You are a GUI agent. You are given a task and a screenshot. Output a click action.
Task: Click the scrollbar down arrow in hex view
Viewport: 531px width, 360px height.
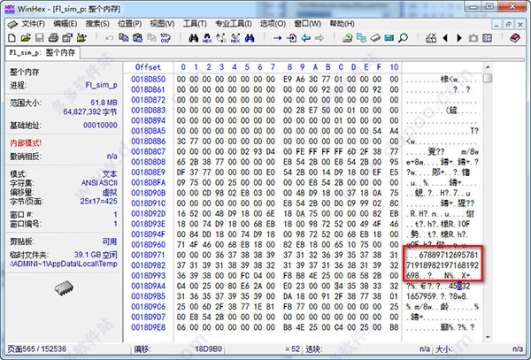pos(488,337)
